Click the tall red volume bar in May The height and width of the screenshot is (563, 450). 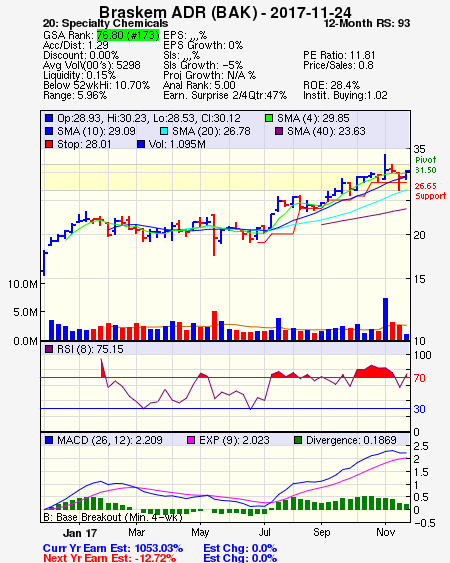214,326
